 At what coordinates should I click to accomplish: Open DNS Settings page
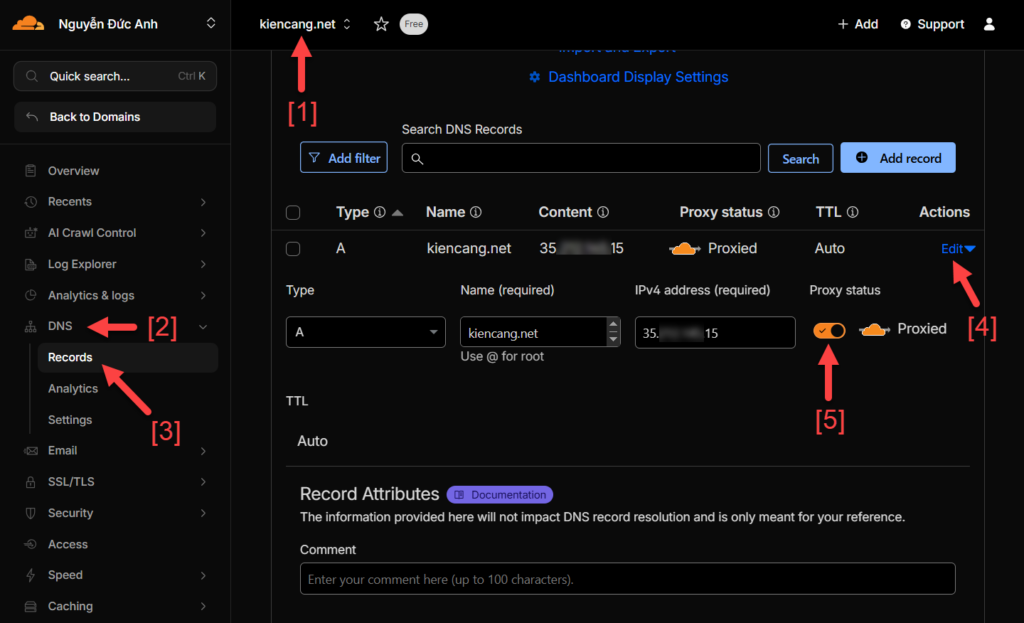[68, 419]
